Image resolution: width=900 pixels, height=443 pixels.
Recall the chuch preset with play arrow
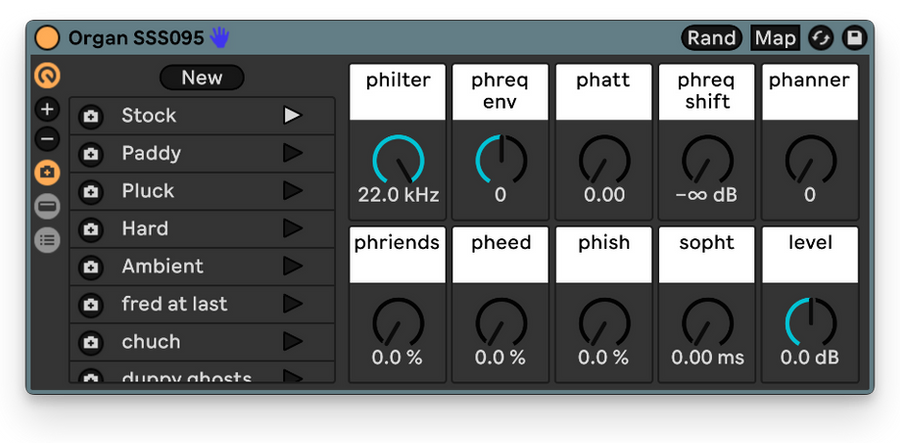[x=293, y=341]
